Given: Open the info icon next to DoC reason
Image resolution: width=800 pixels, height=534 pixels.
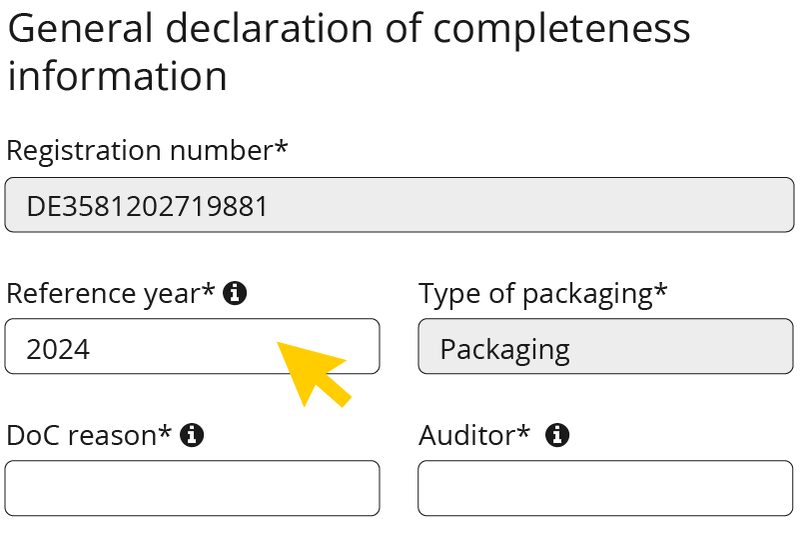Looking at the screenshot, I should (192, 435).
